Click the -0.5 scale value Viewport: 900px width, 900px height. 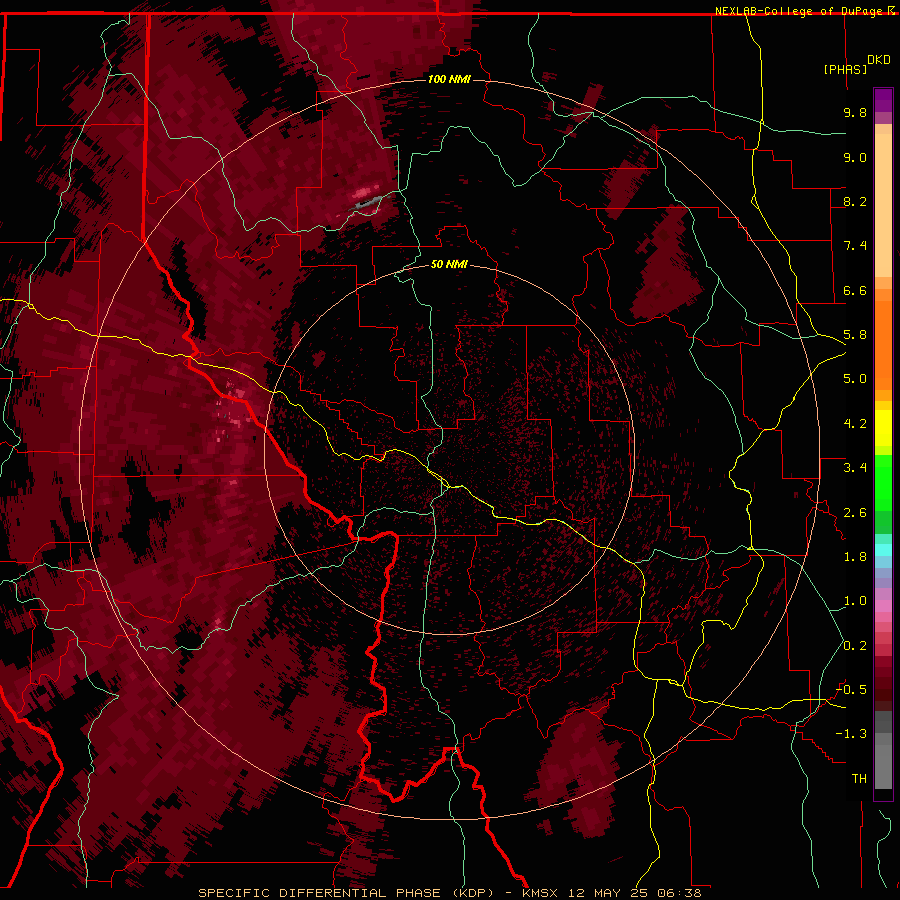click(x=851, y=690)
